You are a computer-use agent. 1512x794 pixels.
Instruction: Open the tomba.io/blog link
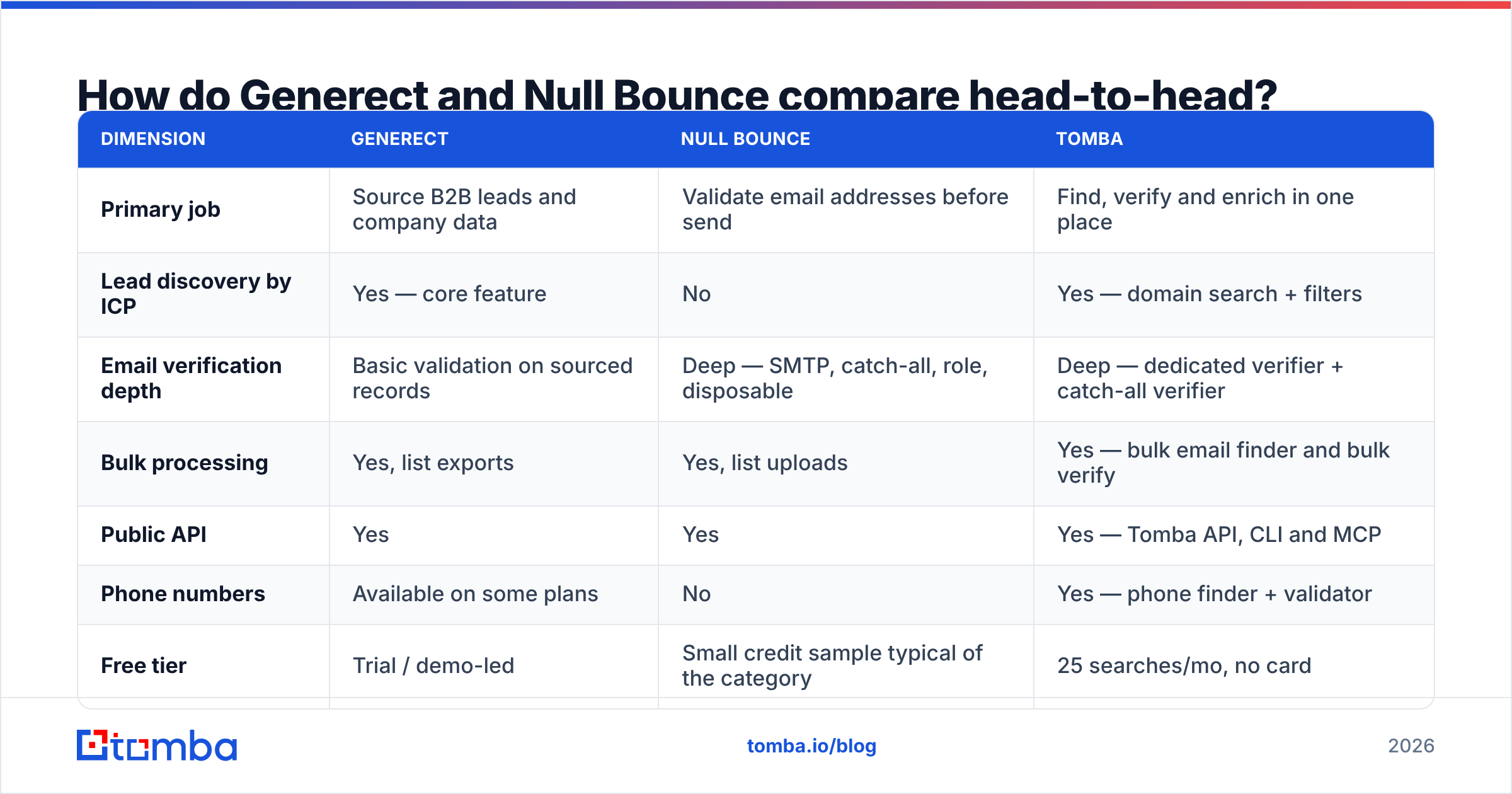point(811,746)
